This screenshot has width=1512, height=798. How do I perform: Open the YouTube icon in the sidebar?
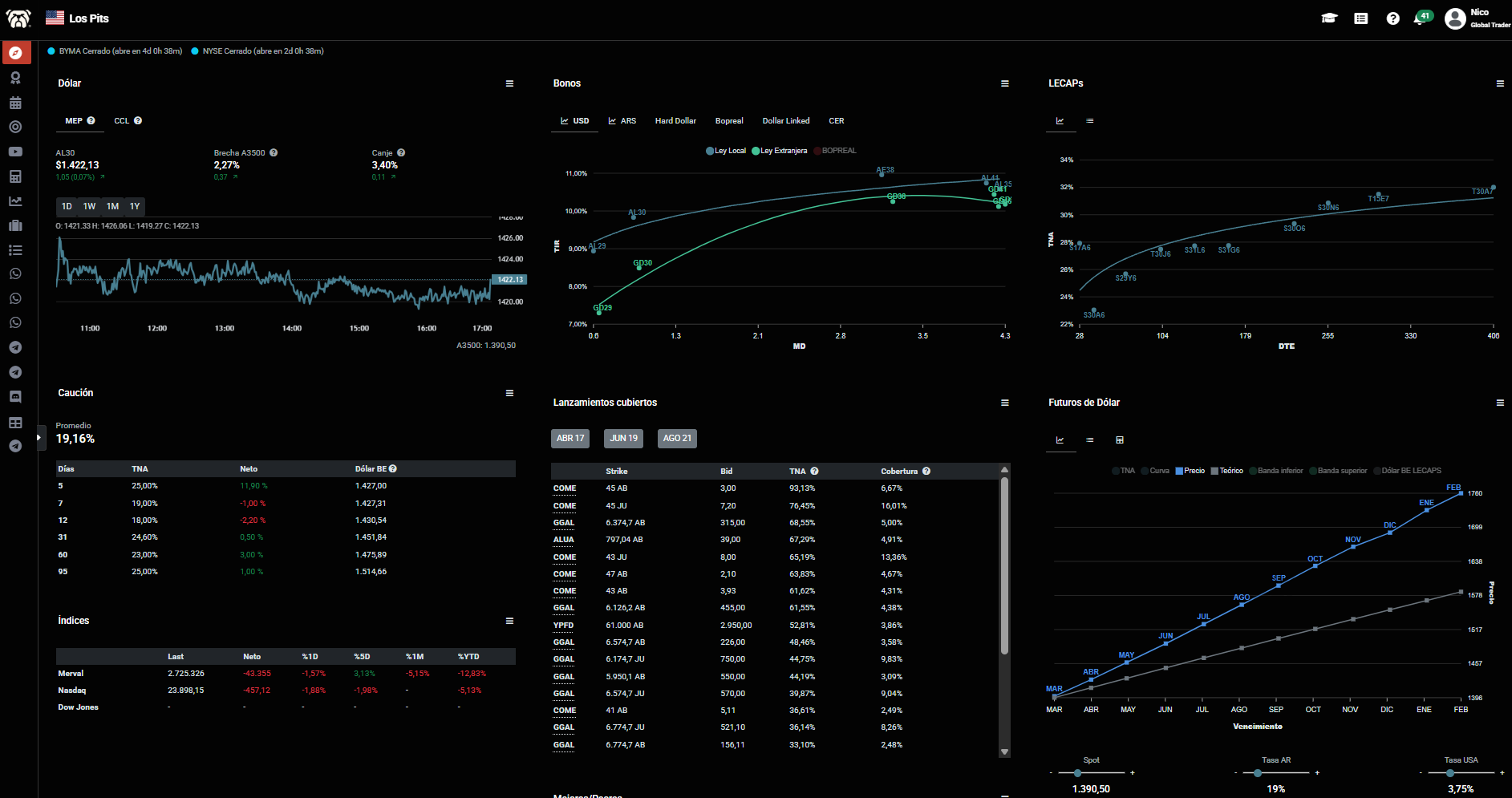coord(15,152)
